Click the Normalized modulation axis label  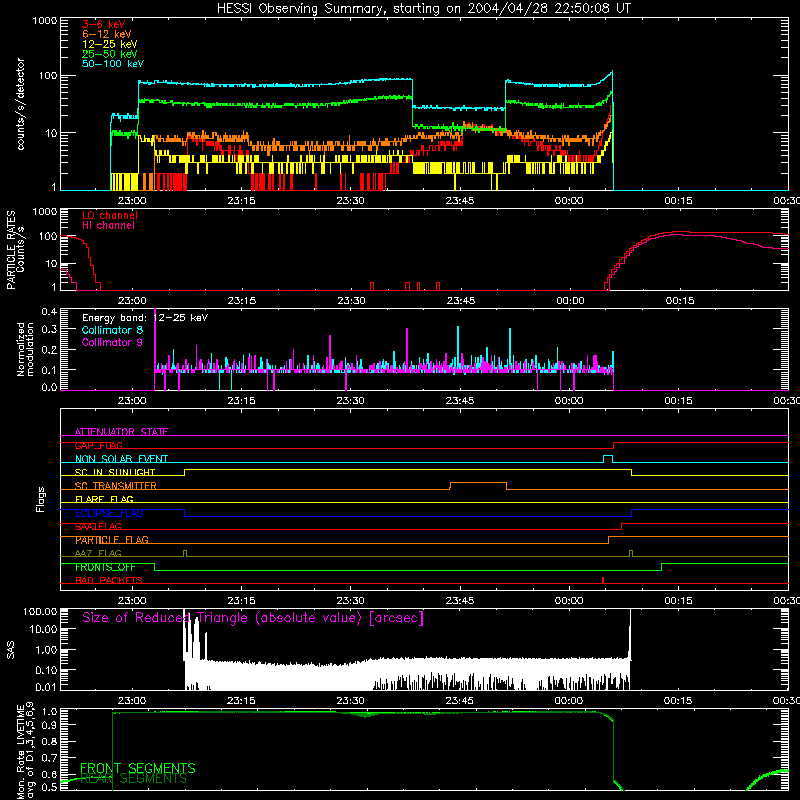(26, 349)
